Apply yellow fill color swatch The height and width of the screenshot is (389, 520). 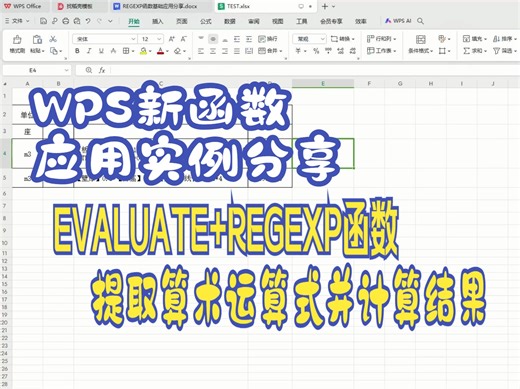coord(143,51)
